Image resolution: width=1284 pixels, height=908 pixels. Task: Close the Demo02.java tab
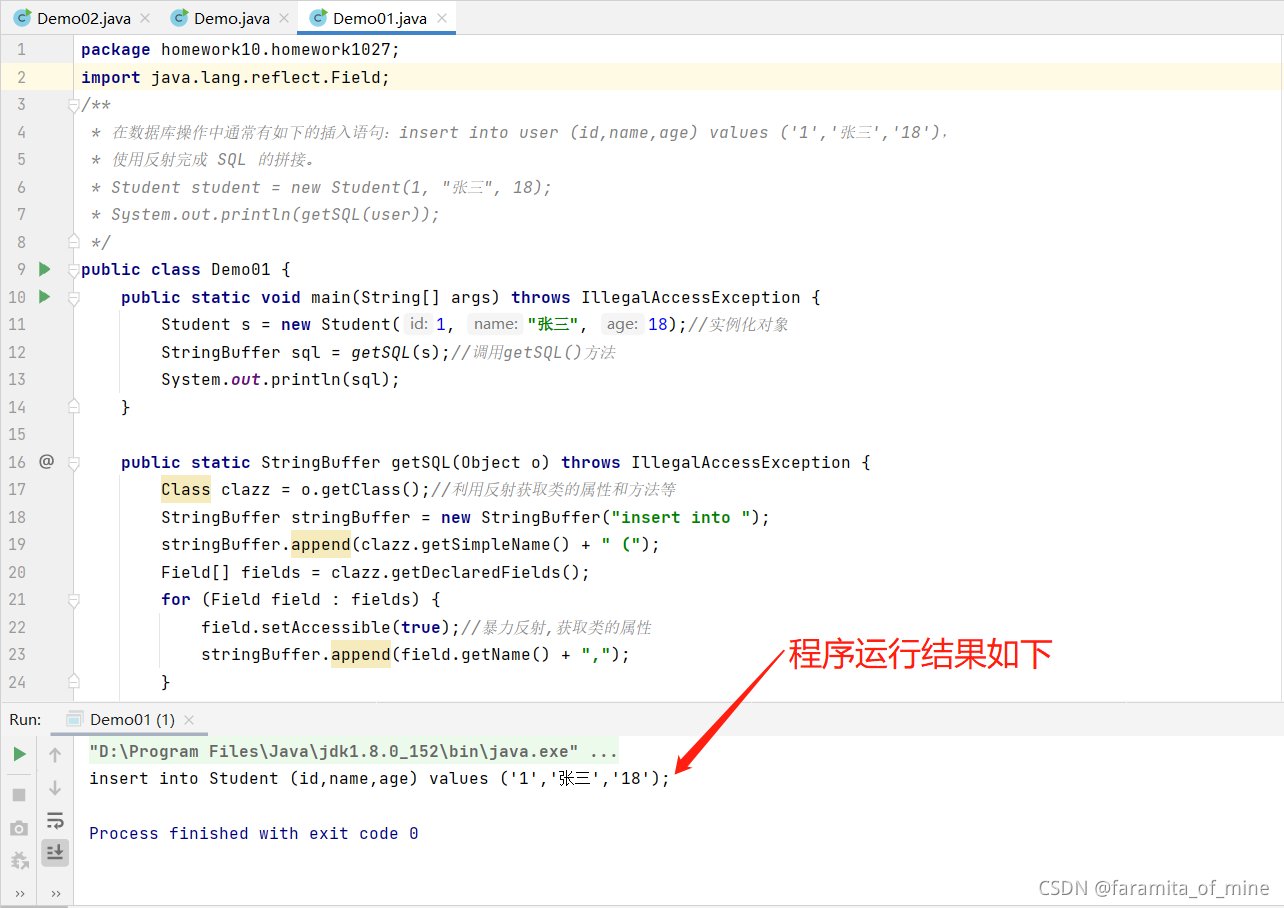144,19
